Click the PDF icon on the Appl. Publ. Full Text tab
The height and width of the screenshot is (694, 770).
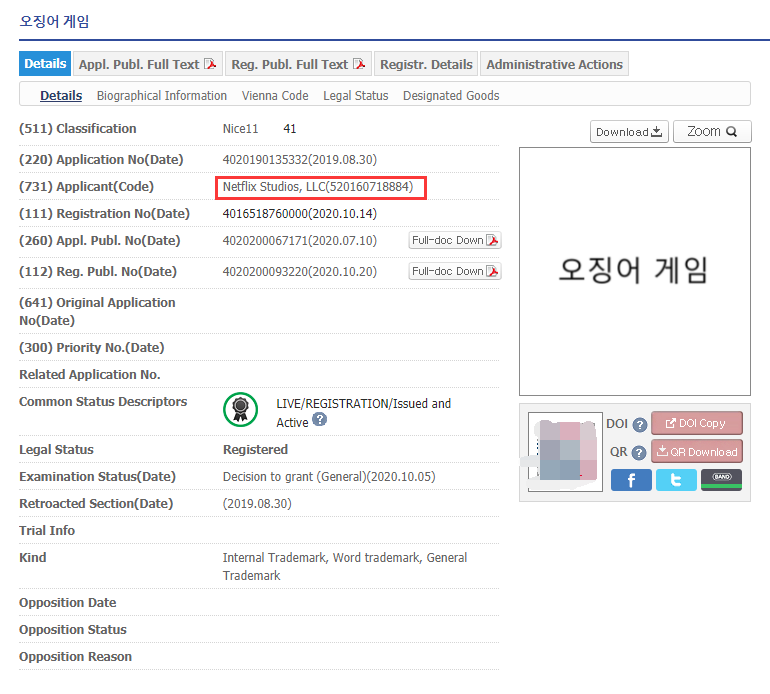[210, 64]
